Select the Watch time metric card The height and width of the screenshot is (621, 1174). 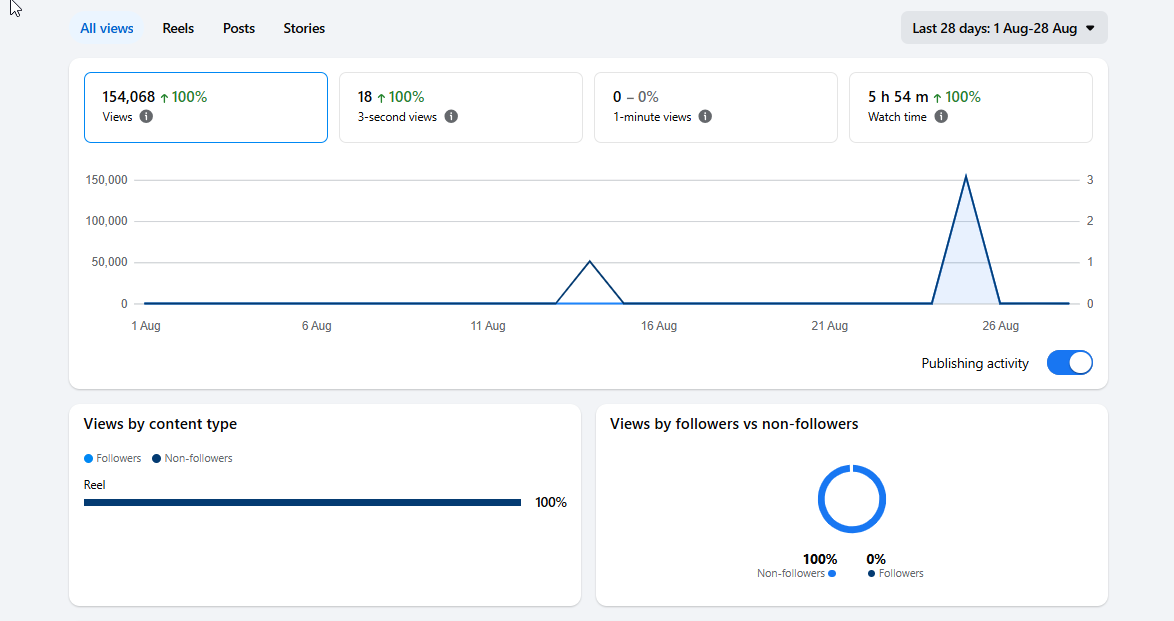click(x=970, y=107)
